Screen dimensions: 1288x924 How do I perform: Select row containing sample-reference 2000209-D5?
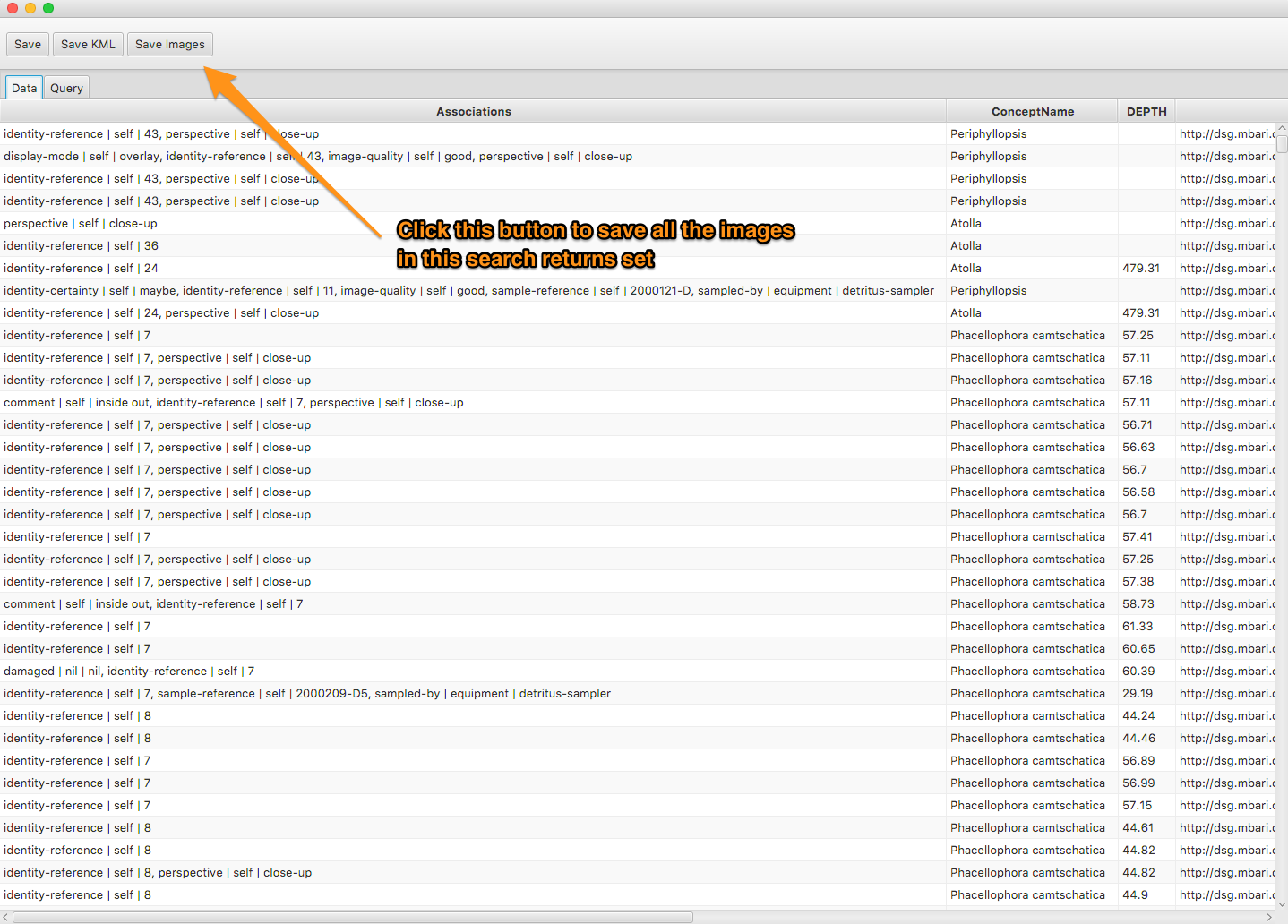pyautogui.click(x=638, y=693)
